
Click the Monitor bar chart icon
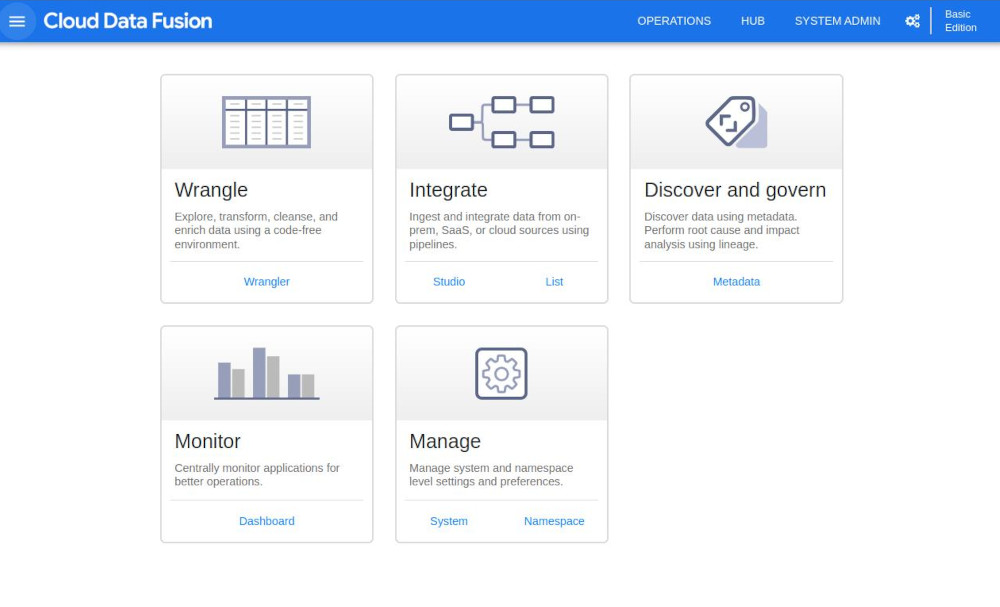pyautogui.click(x=267, y=374)
